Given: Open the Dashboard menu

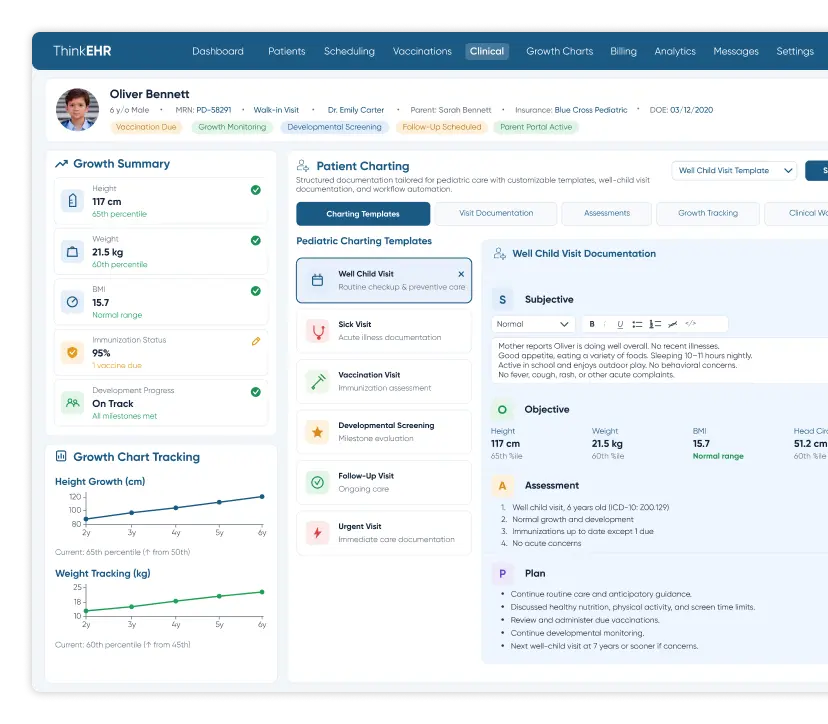Looking at the screenshot, I should (x=218, y=51).
